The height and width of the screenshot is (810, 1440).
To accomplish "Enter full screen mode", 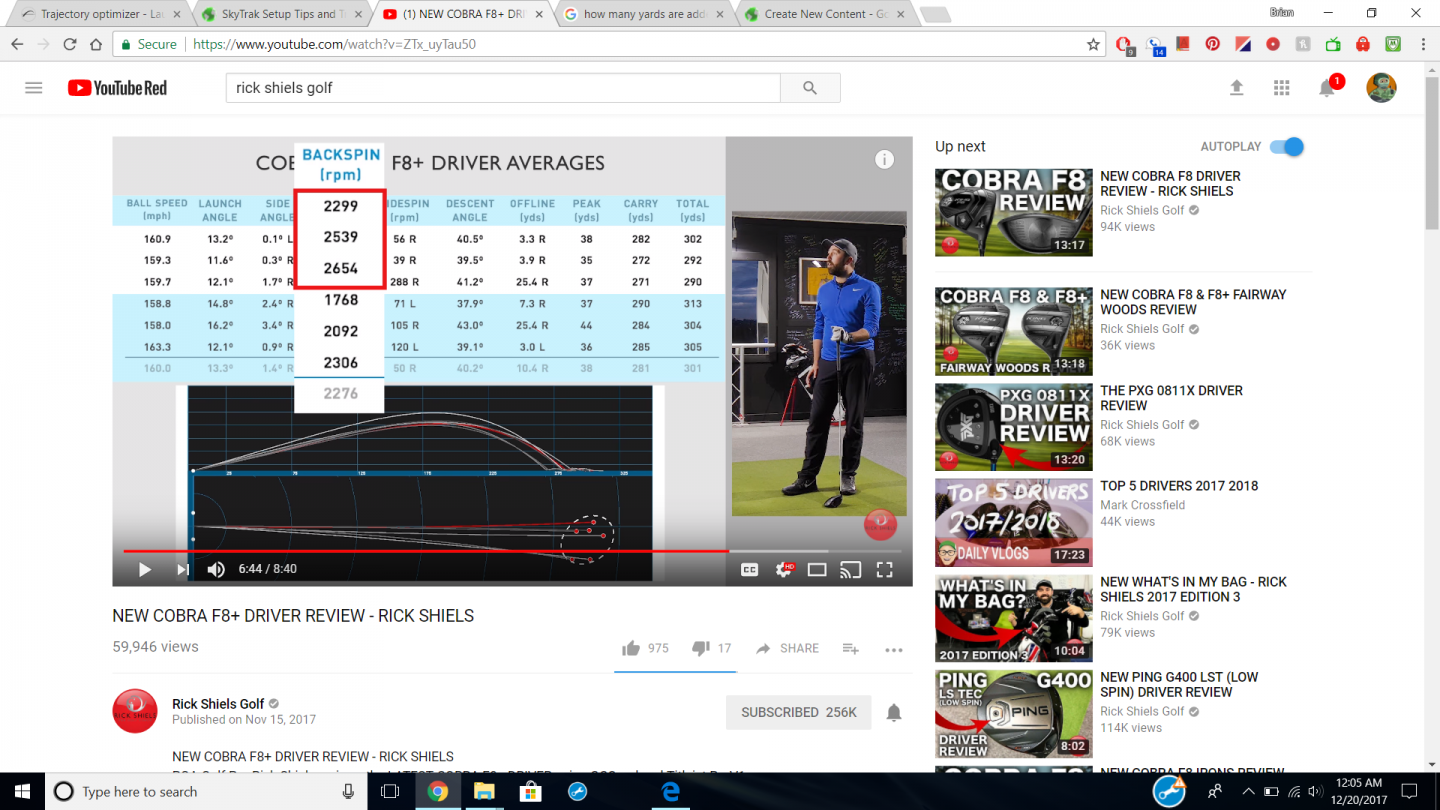I will pos(884,569).
